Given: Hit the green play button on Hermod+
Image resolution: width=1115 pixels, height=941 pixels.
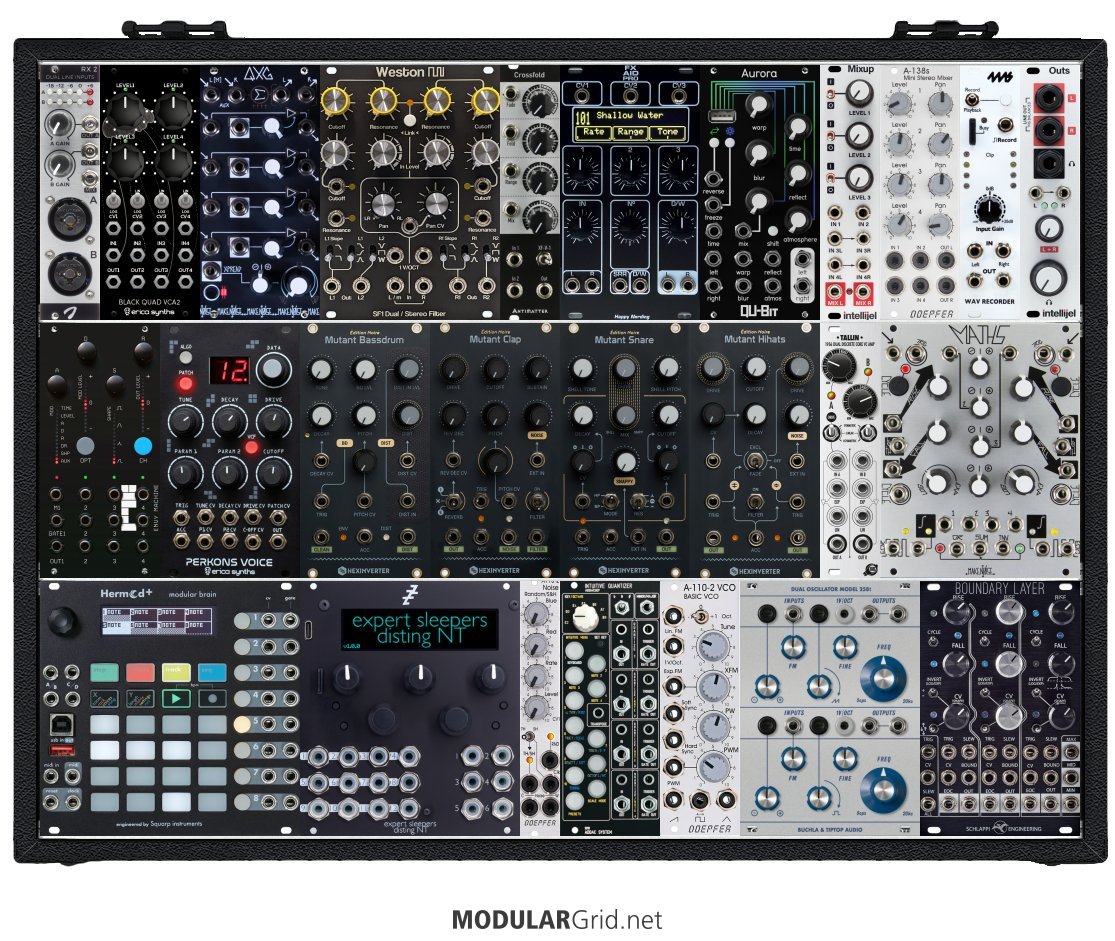Looking at the screenshot, I should click(176, 698).
